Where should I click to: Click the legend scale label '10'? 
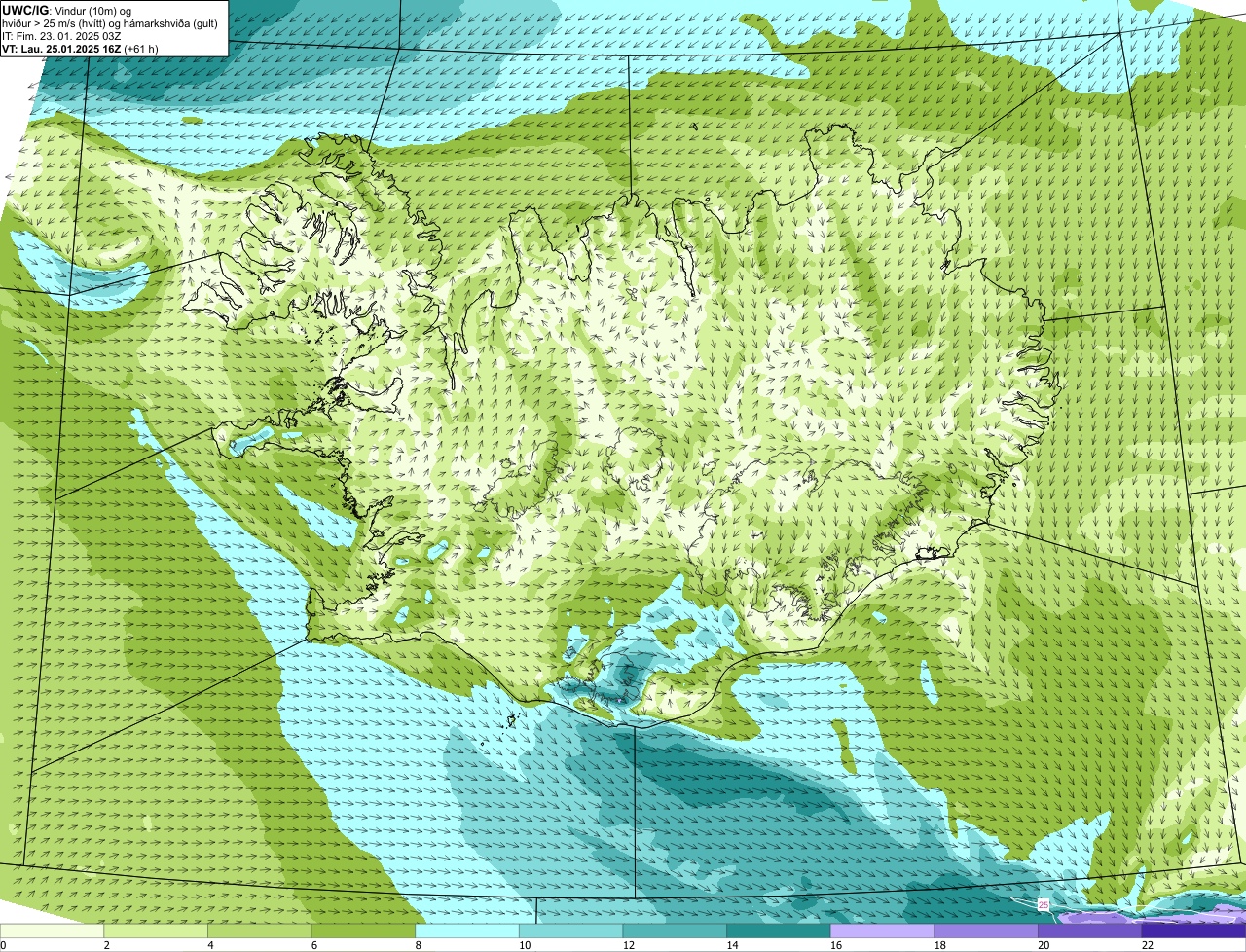click(525, 945)
